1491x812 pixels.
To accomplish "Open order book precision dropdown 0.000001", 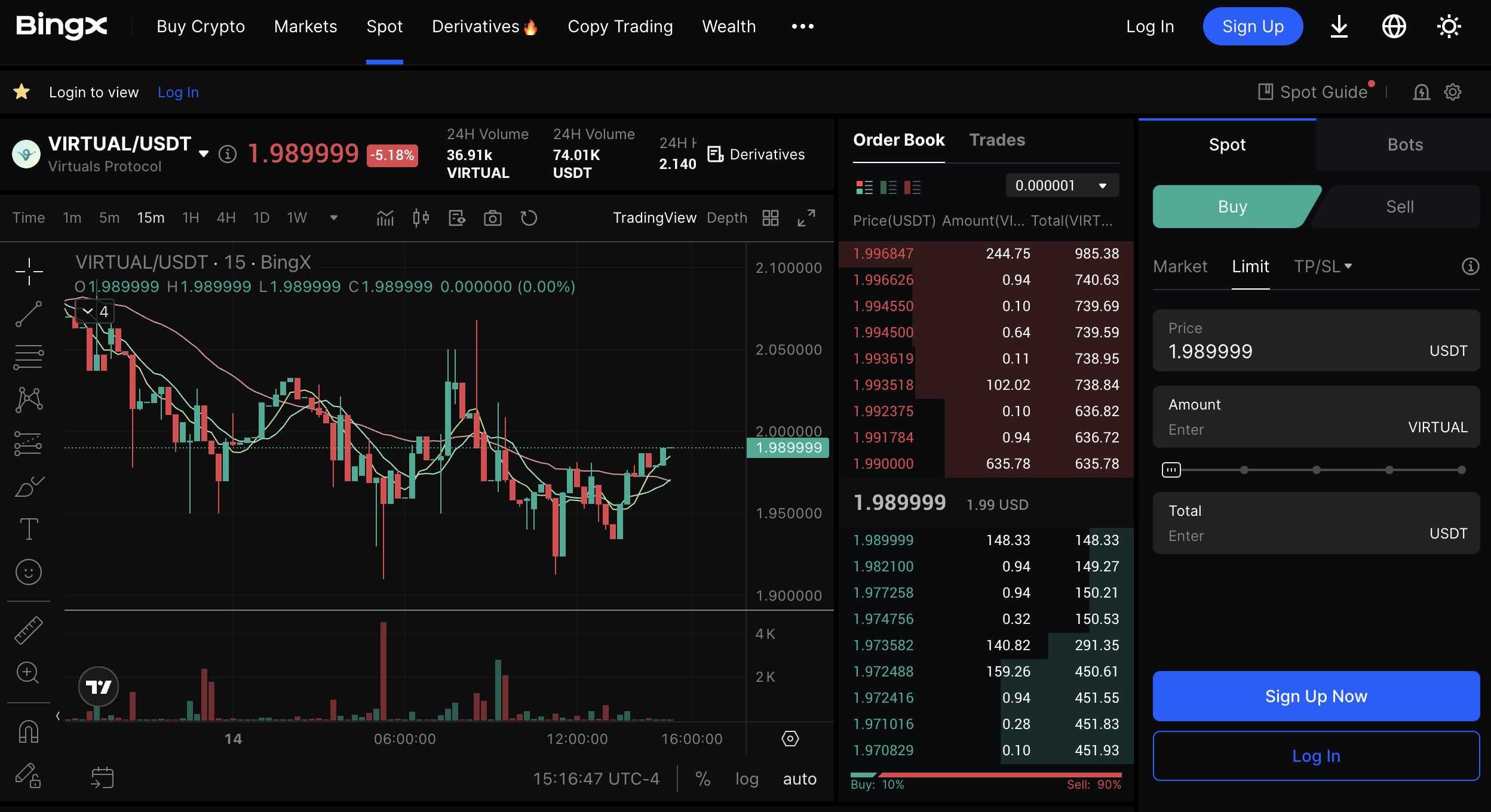I will tap(1062, 186).
